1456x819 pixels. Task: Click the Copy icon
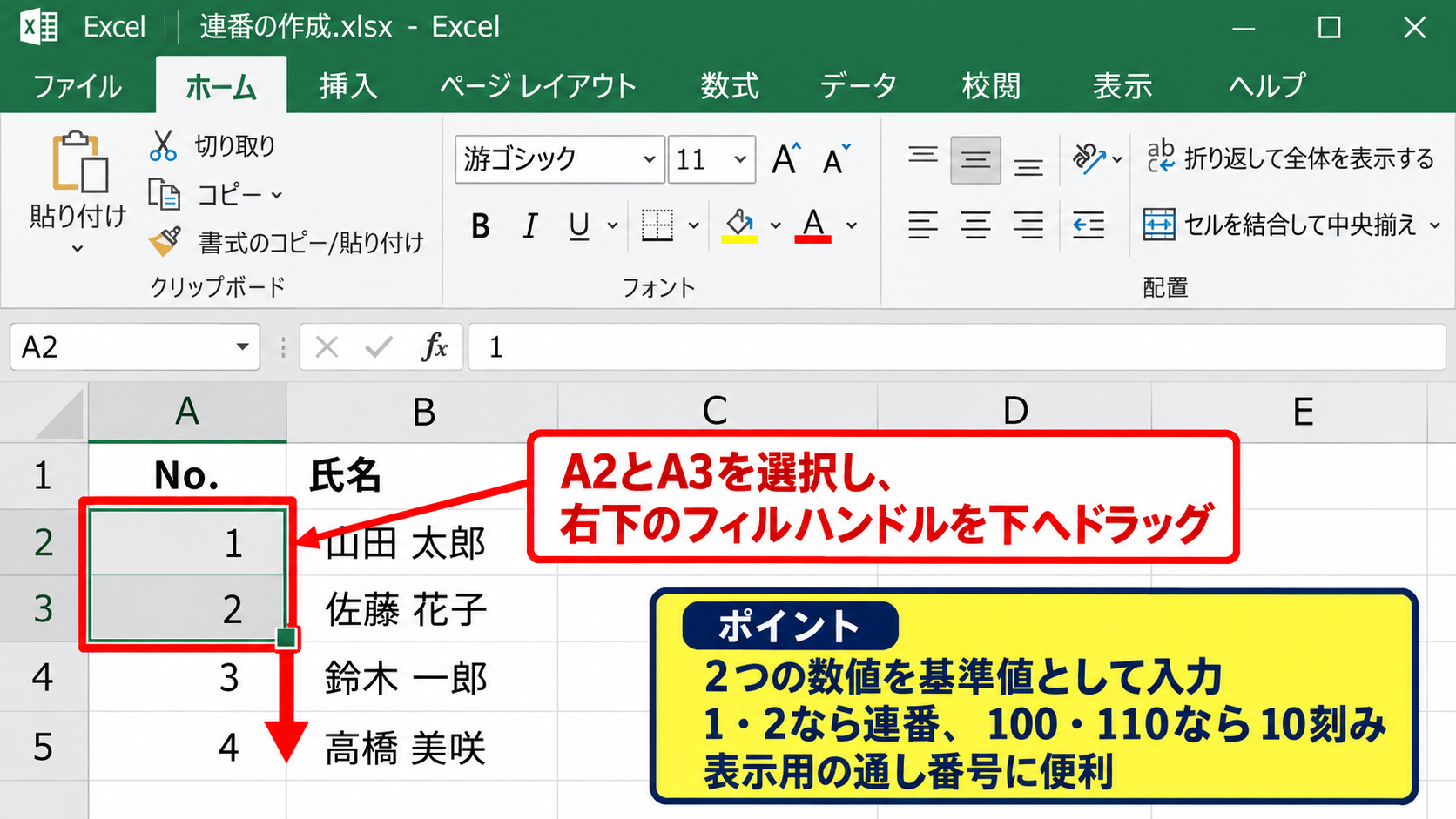164,195
